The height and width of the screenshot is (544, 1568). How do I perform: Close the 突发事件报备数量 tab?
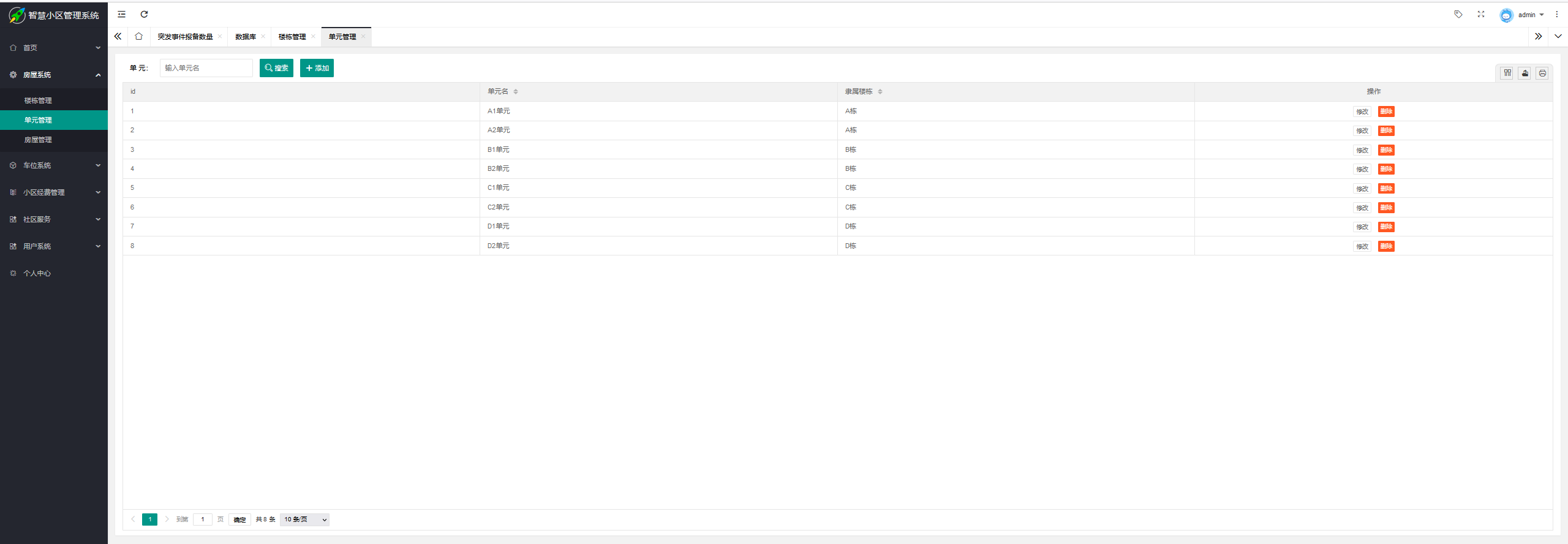[220, 36]
